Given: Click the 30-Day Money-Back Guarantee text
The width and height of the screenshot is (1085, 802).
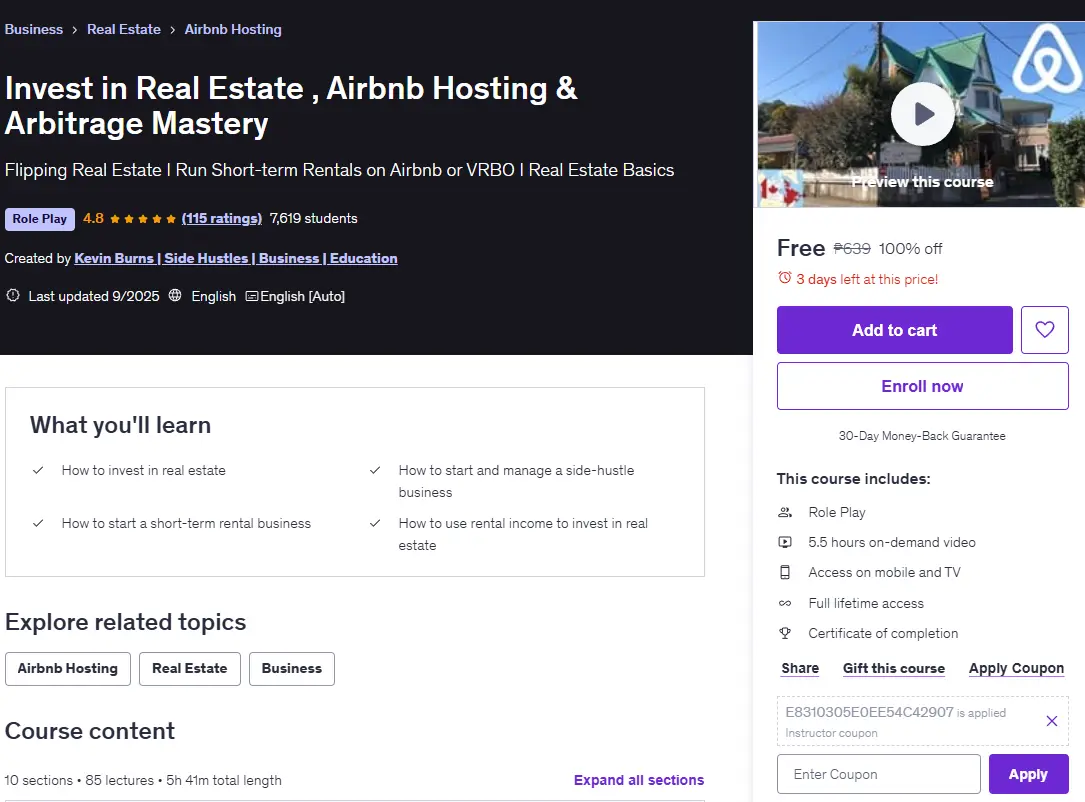Looking at the screenshot, I should click(x=922, y=436).
